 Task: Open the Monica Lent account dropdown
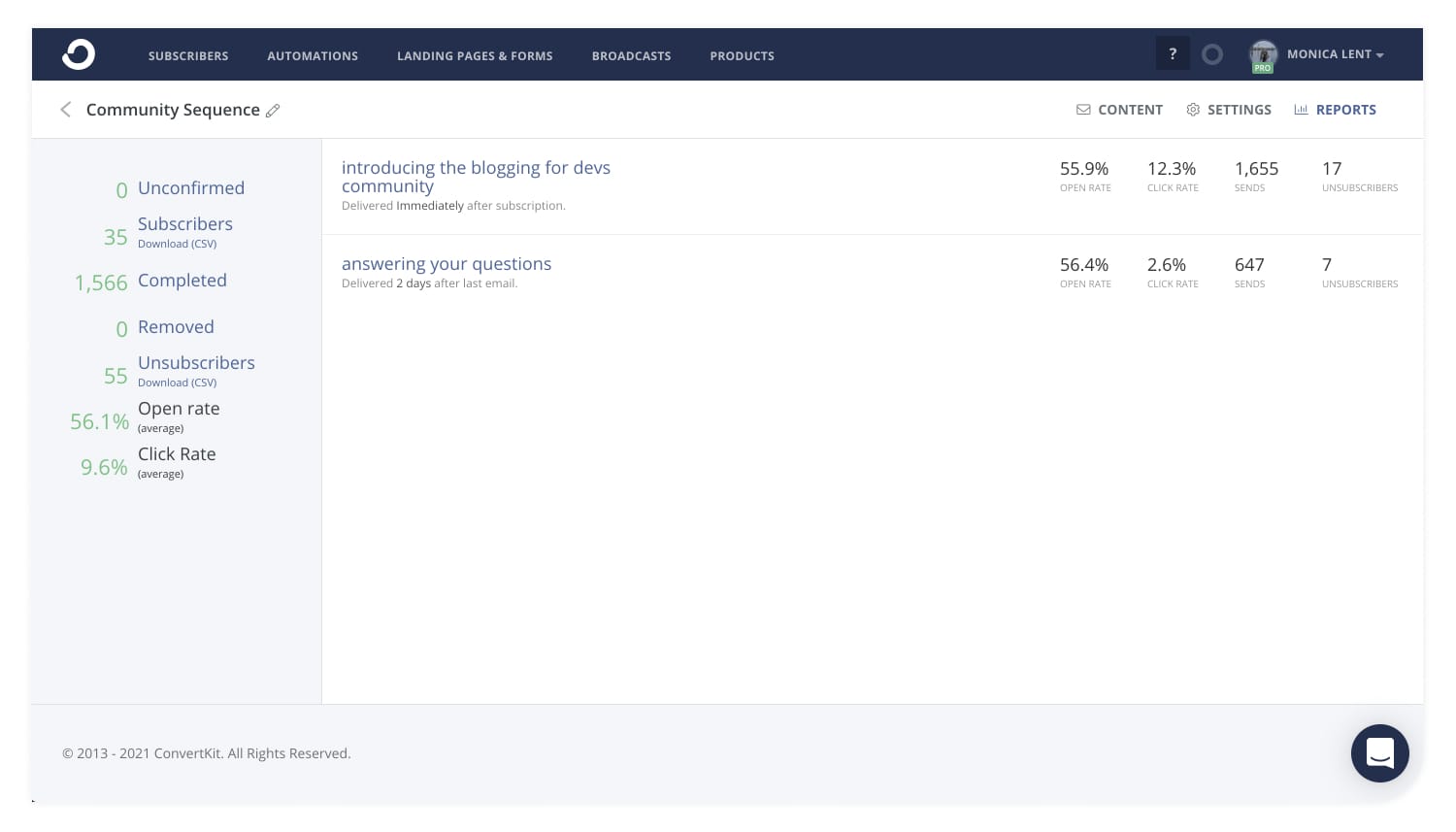pyautogui.click(x=1337, y=54)
